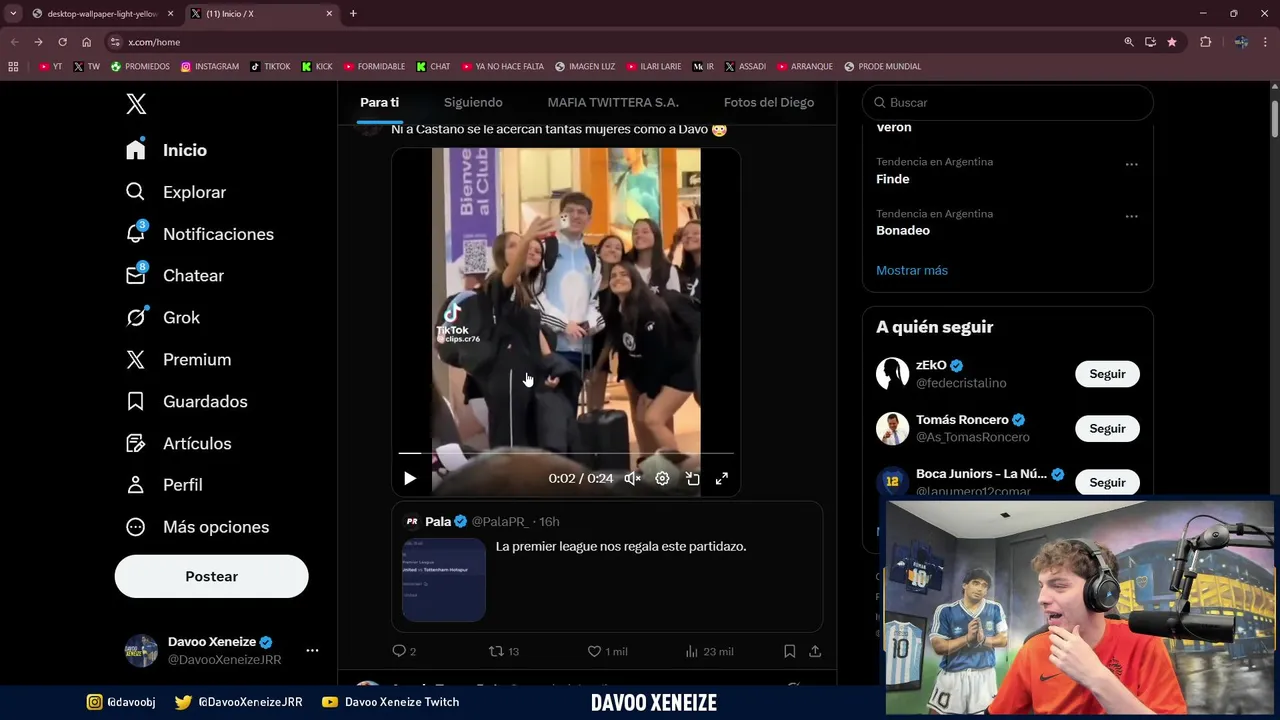Open Chrome apps grid icon
Screen dimensions: 1280x720
(x=13, y=67)
